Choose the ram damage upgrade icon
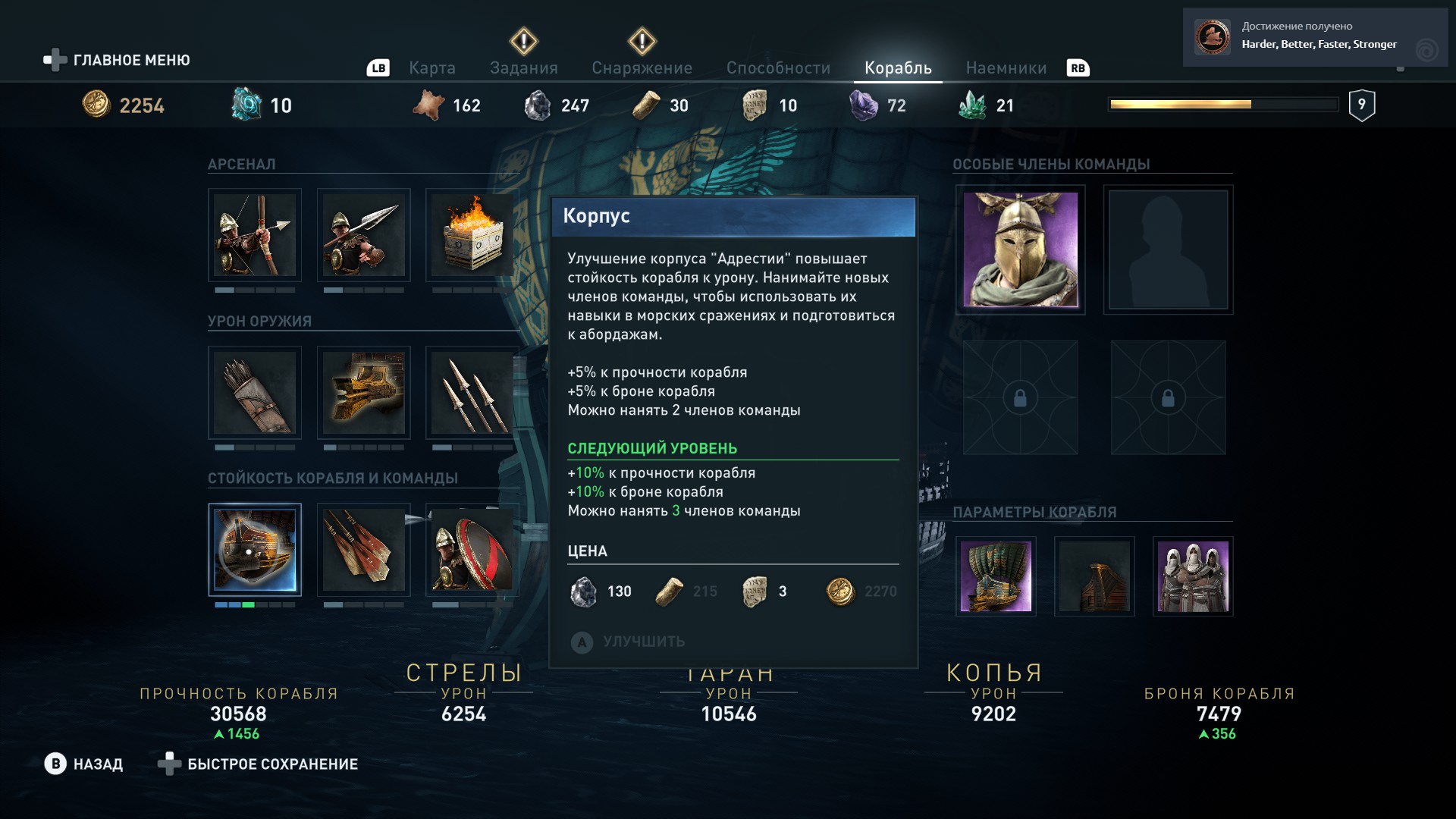1456x819 pixels. pos(363,393)
